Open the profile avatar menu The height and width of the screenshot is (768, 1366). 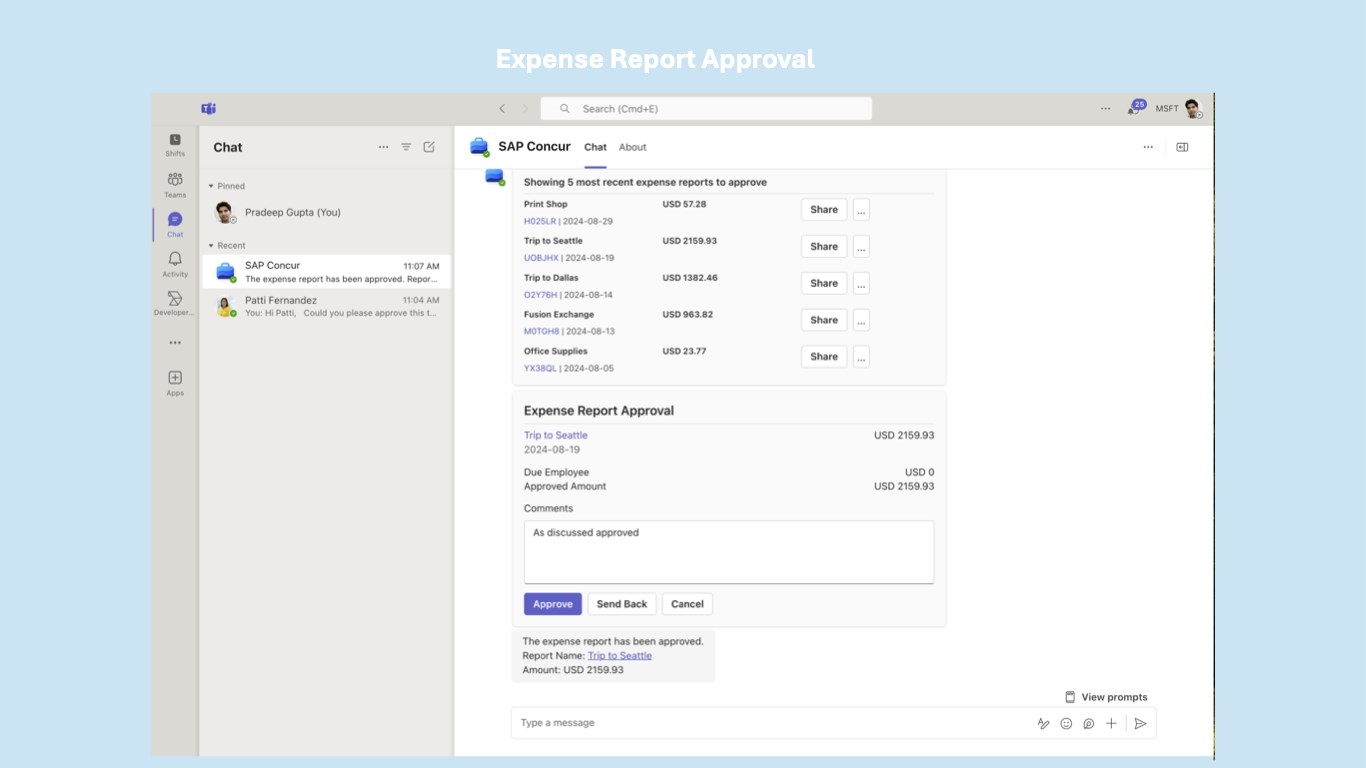[x=1192, y=109]
